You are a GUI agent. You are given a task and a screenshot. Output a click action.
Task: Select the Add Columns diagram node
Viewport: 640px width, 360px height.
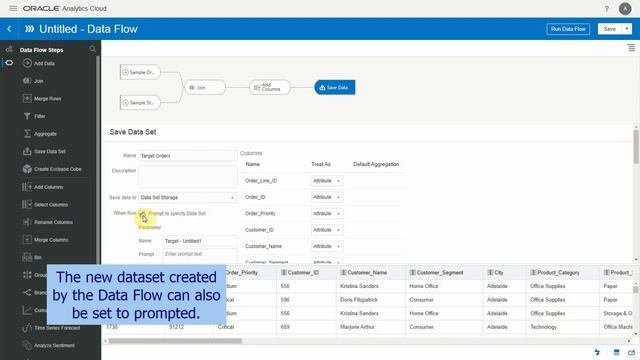pos(270,87)
